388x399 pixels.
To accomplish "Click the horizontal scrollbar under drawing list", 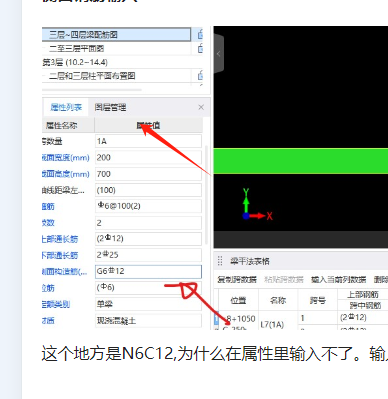I will click(92, 89).
